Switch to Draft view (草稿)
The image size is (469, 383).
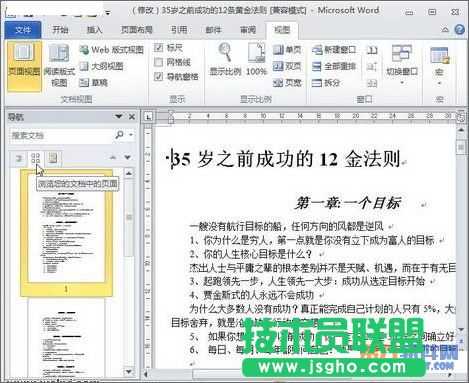93,82
